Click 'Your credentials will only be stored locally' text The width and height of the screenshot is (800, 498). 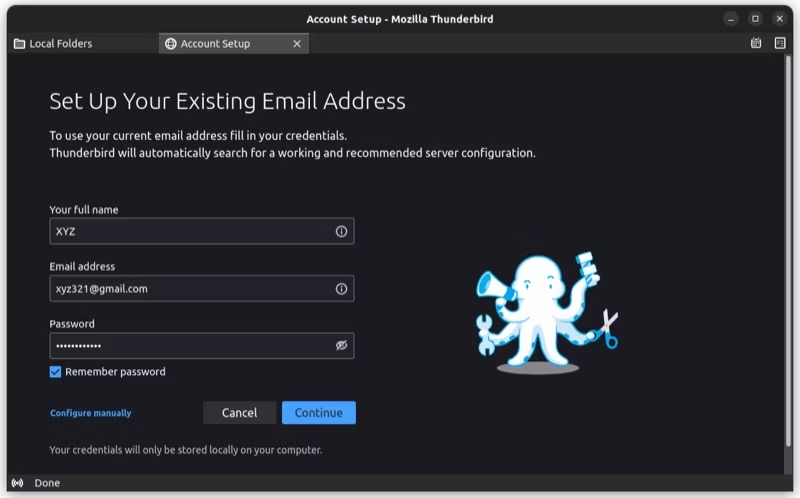[x=186, y=450]
